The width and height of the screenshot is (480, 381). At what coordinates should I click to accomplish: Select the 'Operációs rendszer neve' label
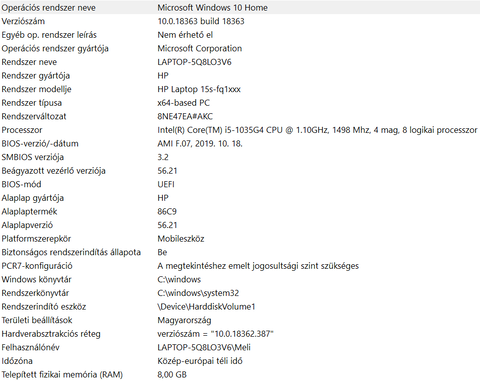click(x=48, y=8)
